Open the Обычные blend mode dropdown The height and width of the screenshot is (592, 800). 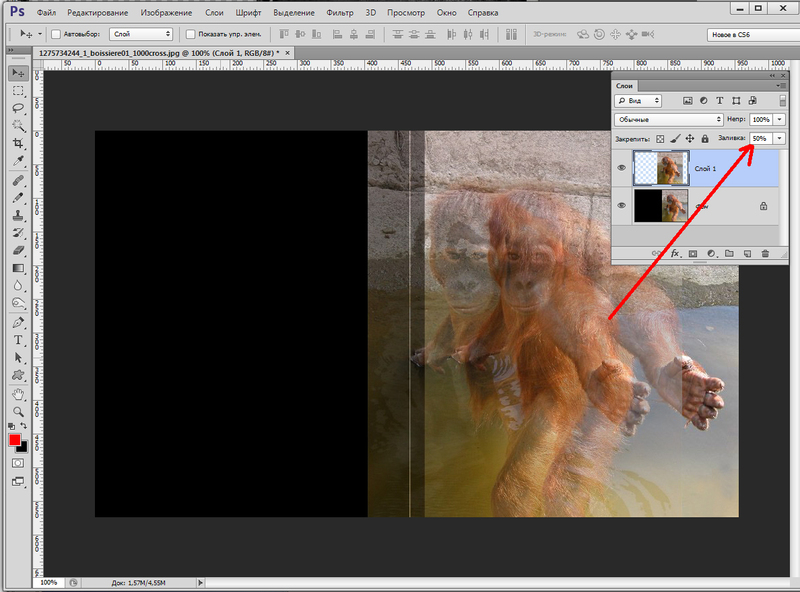(x=669, y=119)
